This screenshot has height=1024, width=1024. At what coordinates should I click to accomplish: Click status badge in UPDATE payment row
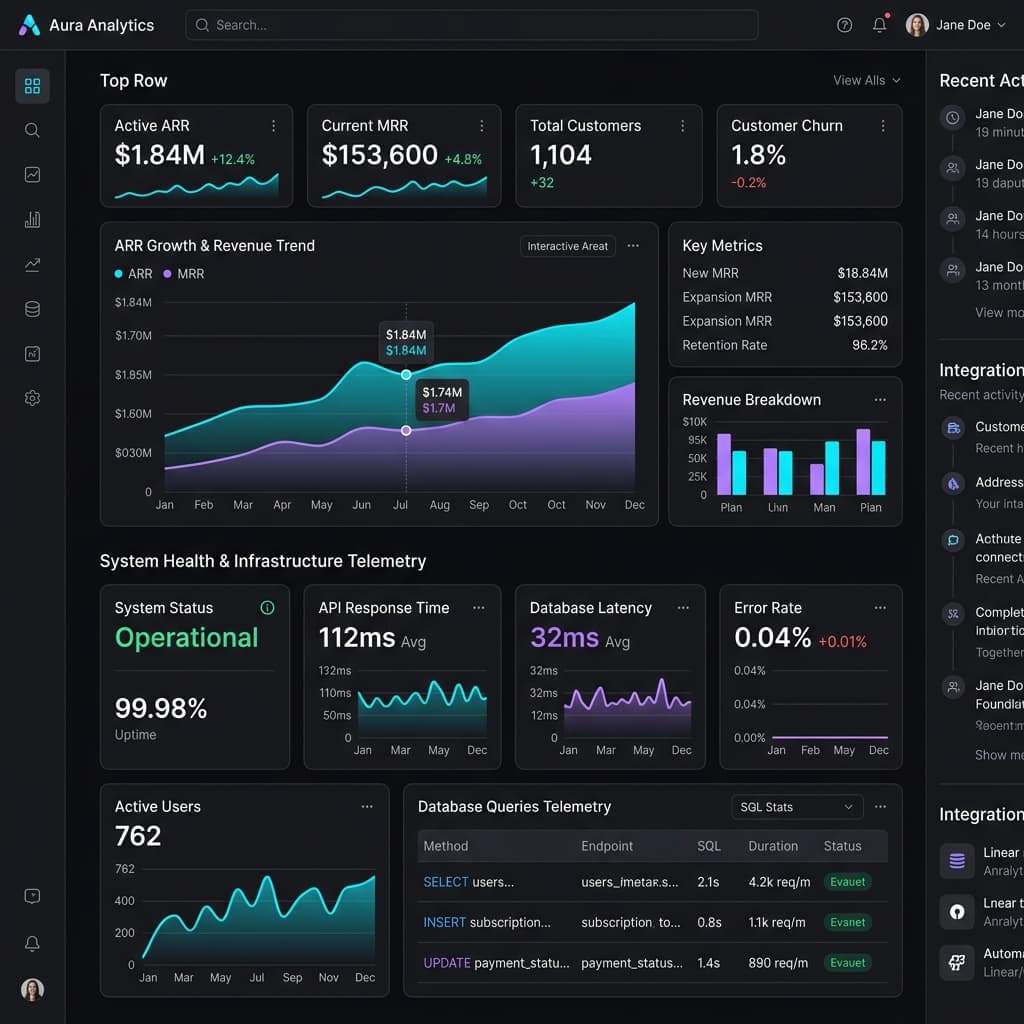[847, 963]
